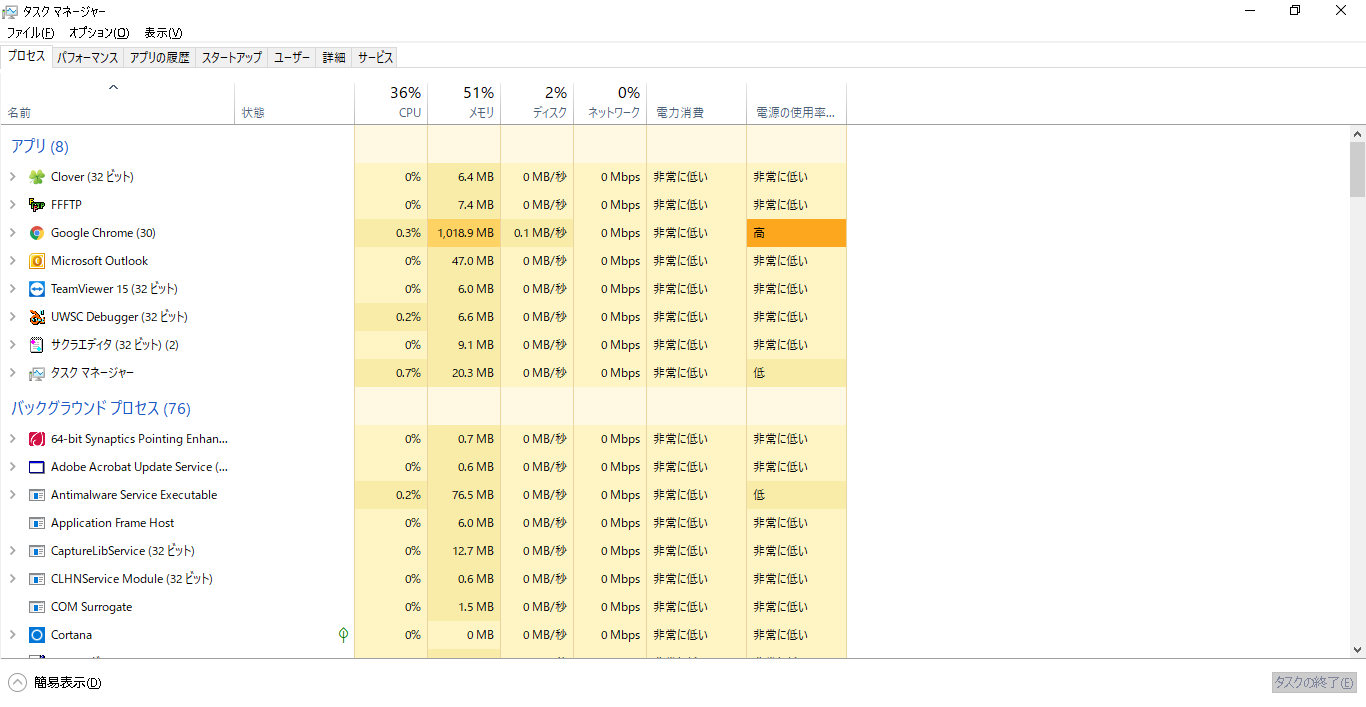The image size is (1366, 707).
Task: Open the ファイル(F) menu
Action: (x=30, y=33)
